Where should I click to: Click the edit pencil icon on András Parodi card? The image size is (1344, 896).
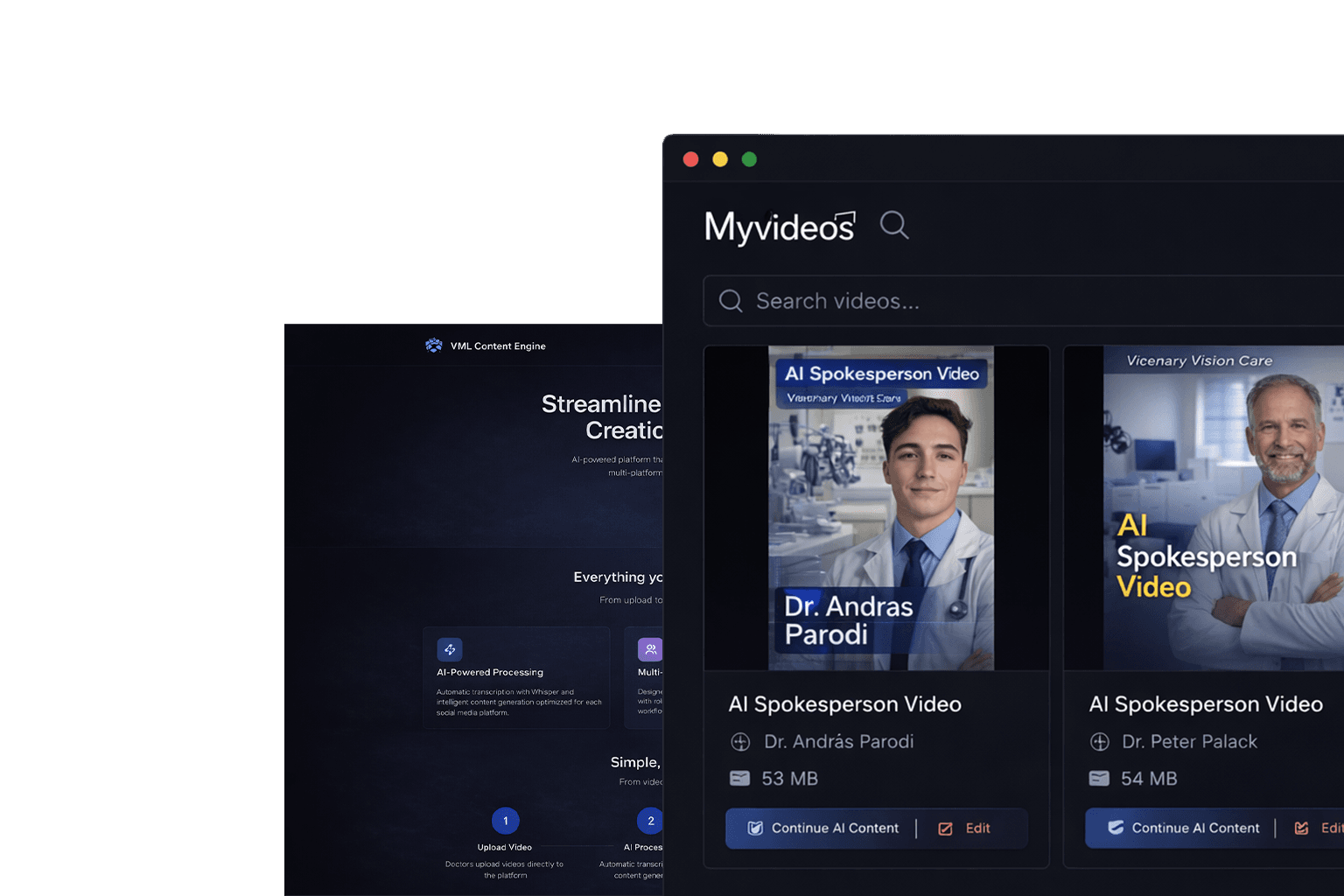(945, 829)
